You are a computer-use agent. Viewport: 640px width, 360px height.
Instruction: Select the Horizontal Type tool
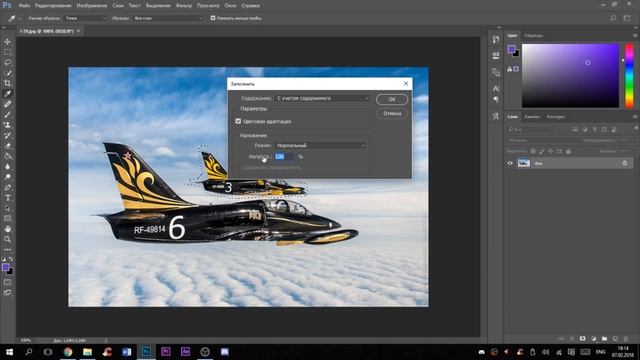(x=7, y=198)
